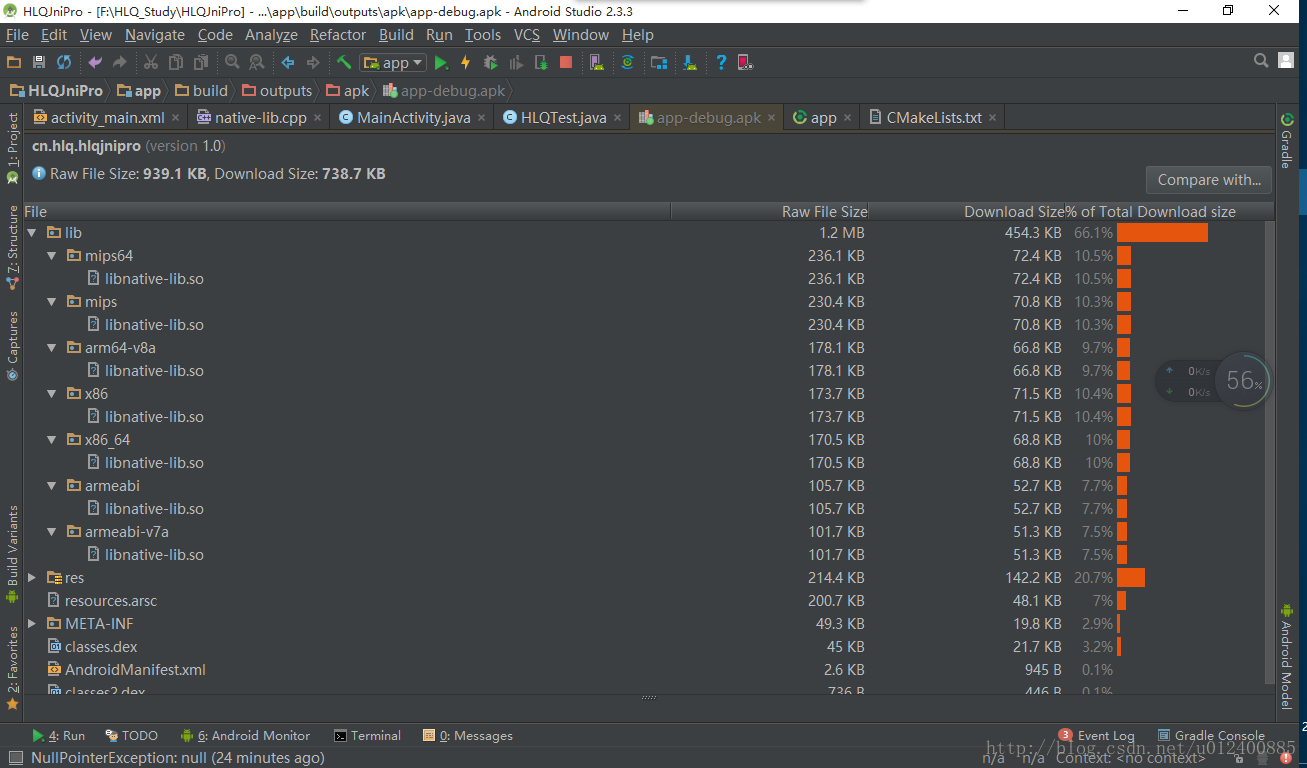Click the Paste toolbar icon

click(201, 62)
